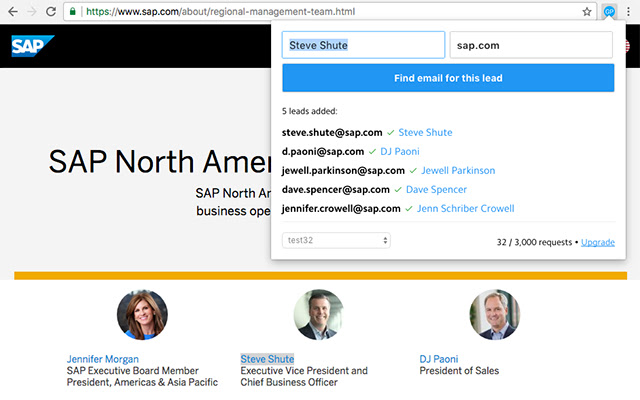Image resolution: width=640 pixels, height=400 pixels.
Task: Click Jennifer Morgan's profile photo
Action: click(142, 315)
